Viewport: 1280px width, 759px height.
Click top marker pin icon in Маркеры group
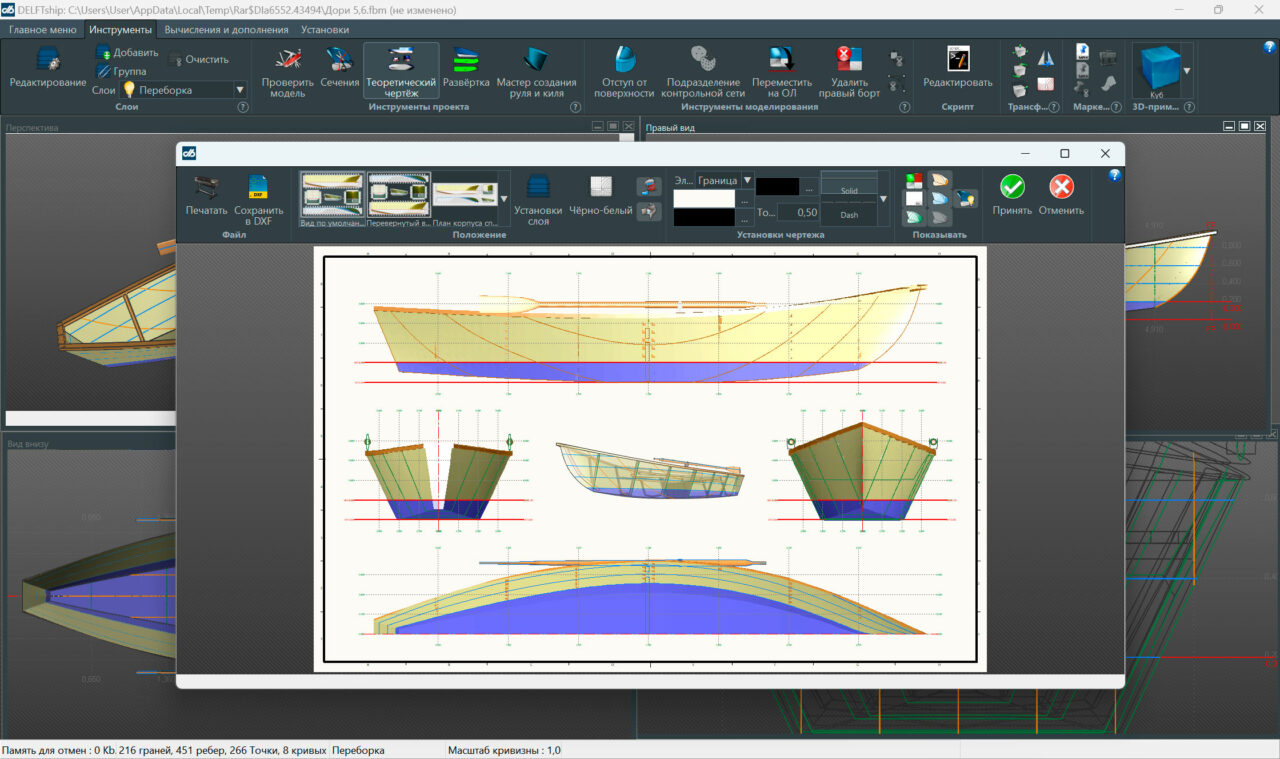pos(1081,52)
